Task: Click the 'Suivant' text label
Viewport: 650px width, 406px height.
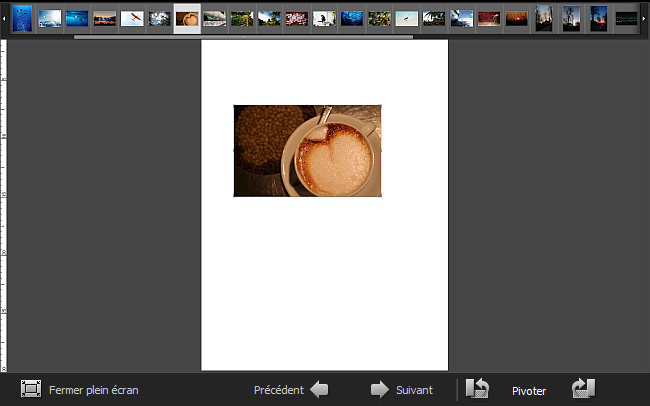Action: [414, 390]
